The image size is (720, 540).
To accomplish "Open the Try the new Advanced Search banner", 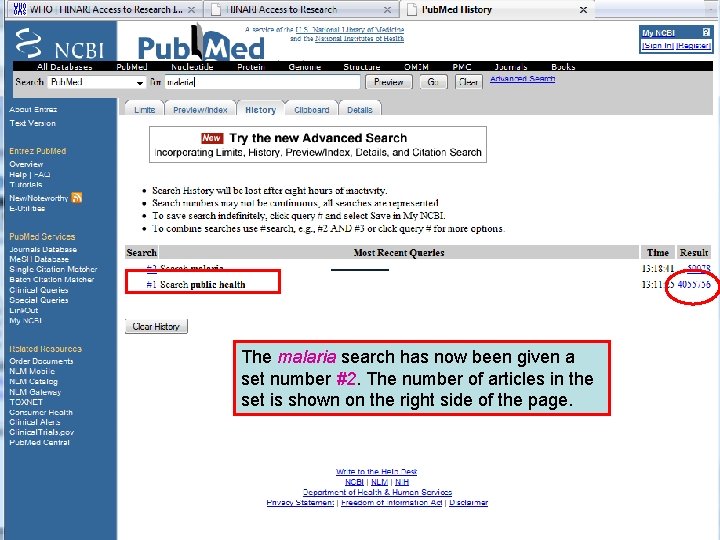I will click(x=318, y=144).
